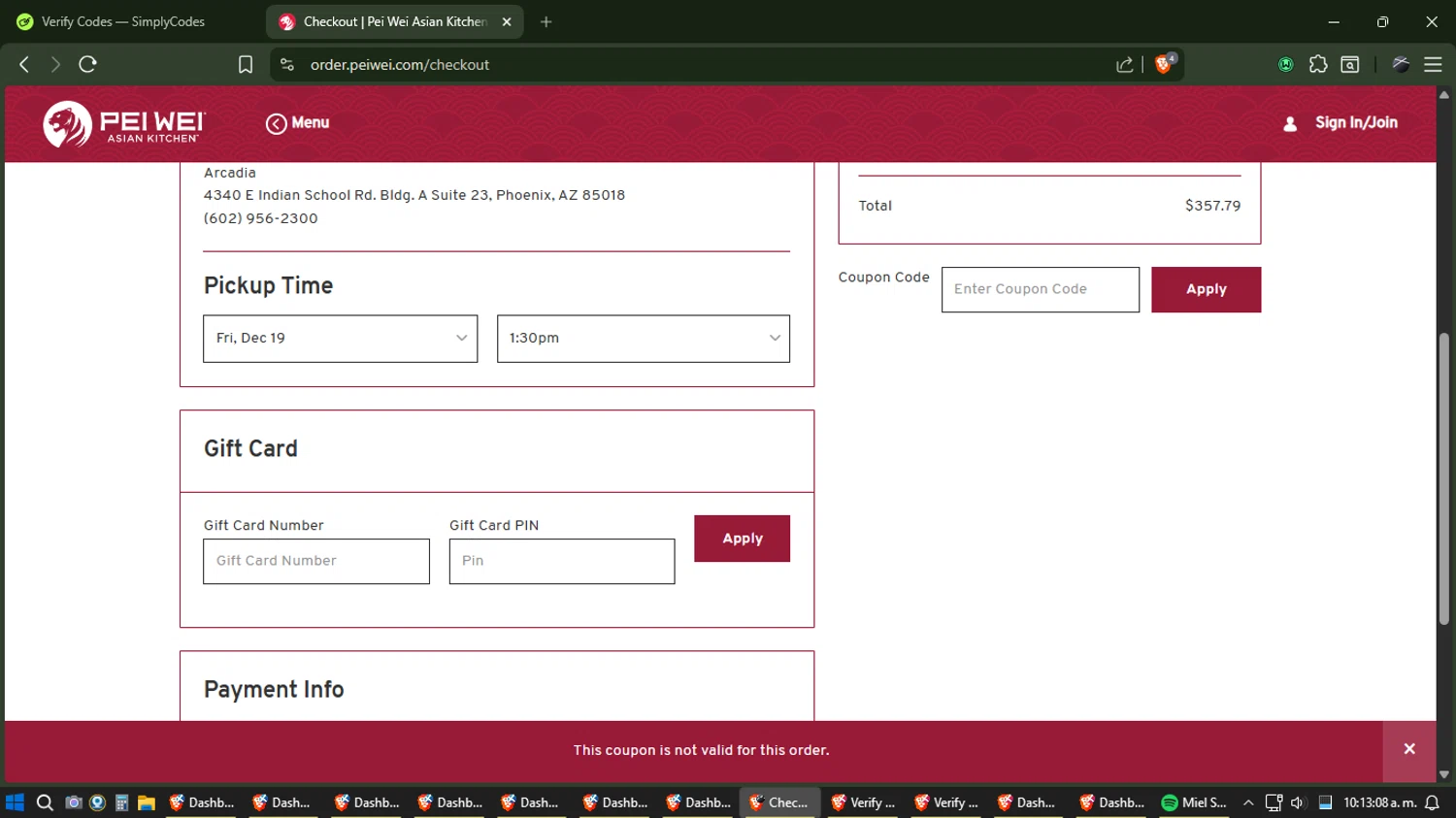Open the volume control in system tray
Viewport: 1456px width, 818px height.
[x=1298, y=802]
